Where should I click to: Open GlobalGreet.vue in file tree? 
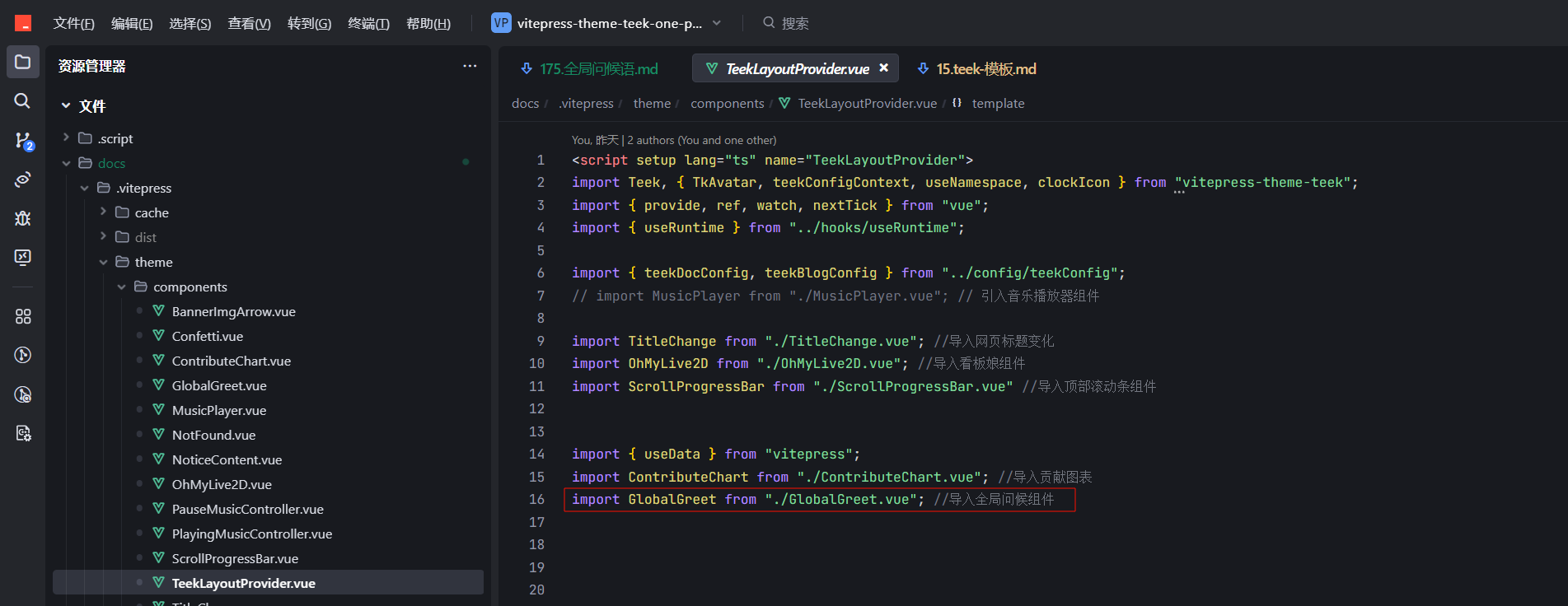(x=219, y=385)
